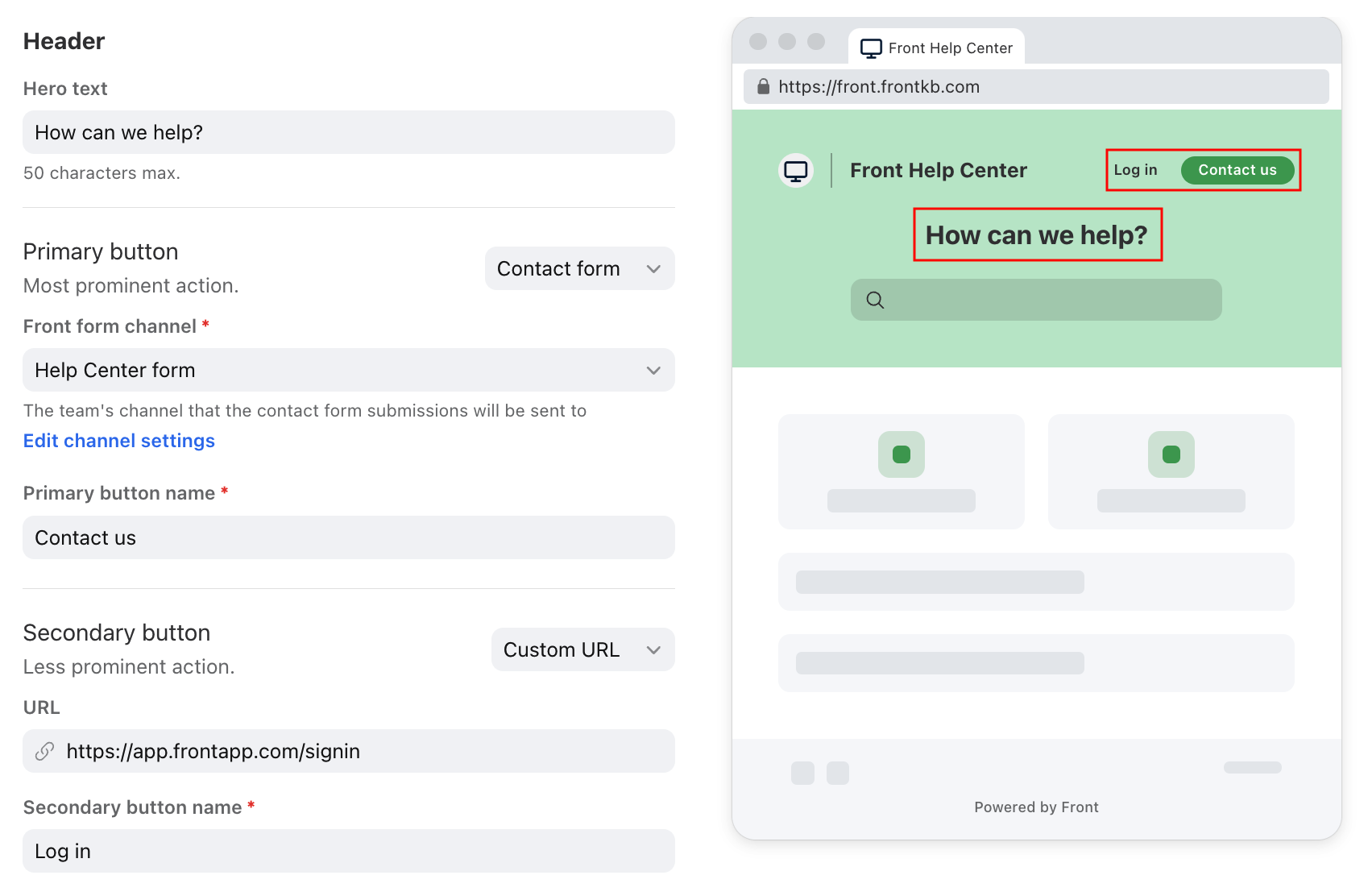Click the Secondary button name label
Screen dimensions: 1368x896
click(133, 807)
